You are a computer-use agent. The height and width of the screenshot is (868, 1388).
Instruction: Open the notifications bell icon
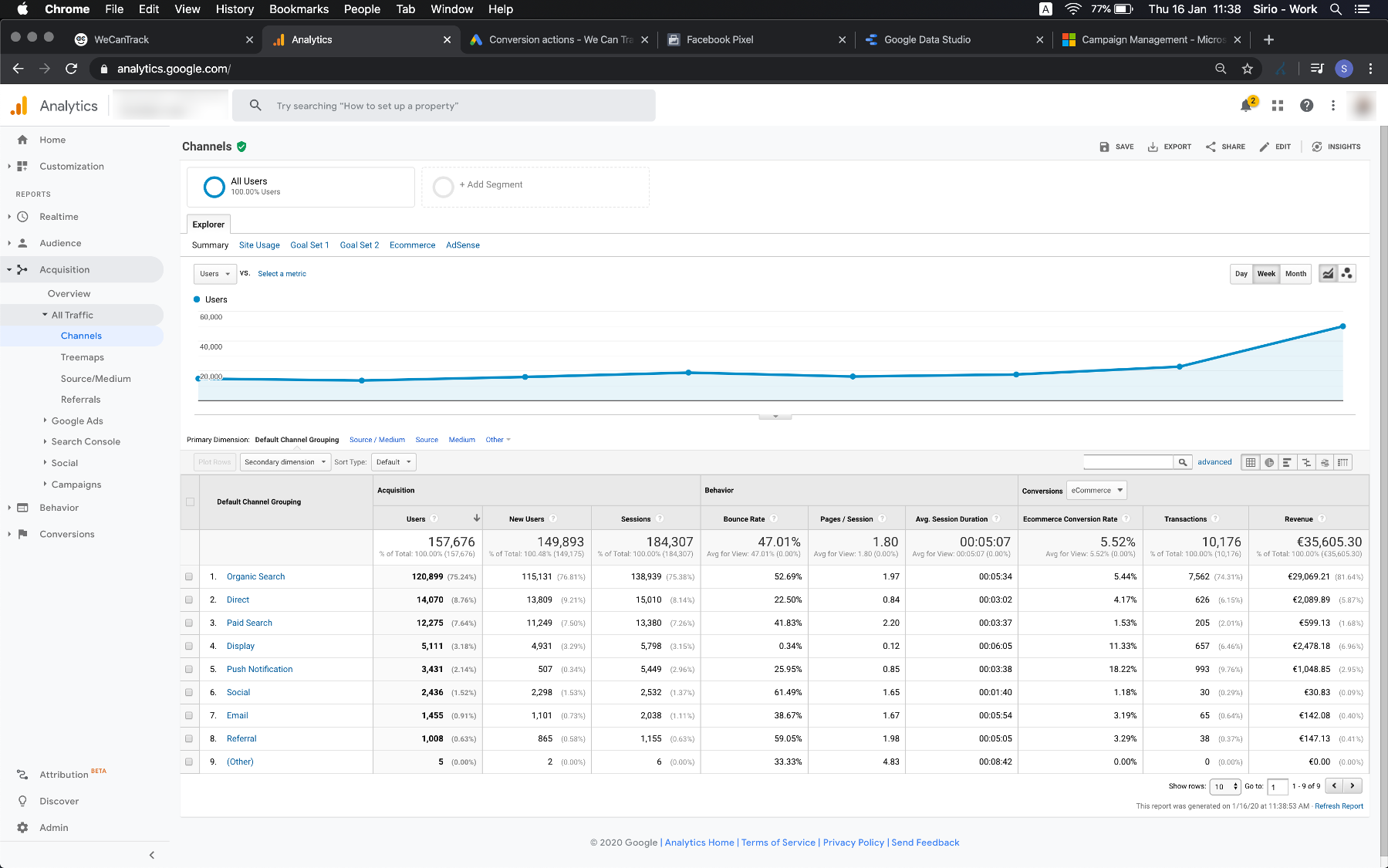pyautogui.click(x=1246, y=106)
